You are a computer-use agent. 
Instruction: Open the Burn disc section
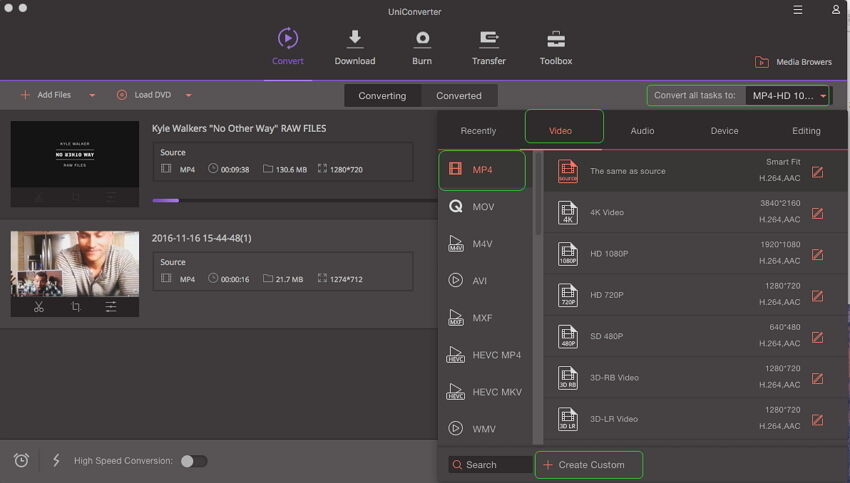pyautogui.click(x=422, y=48)
